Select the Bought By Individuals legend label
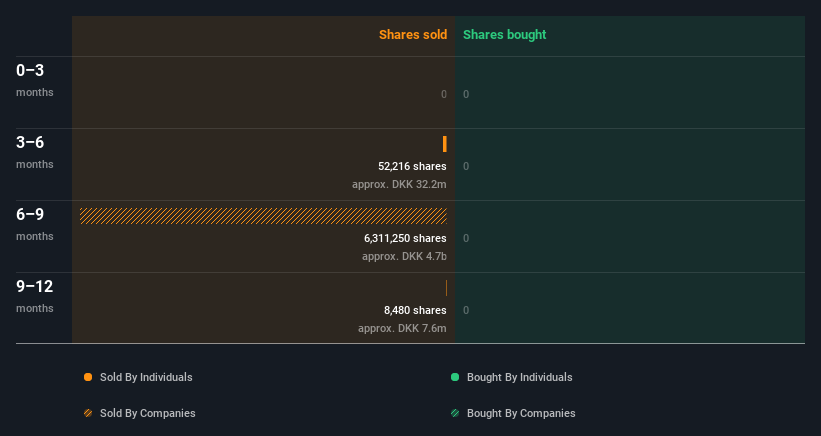 519,377
